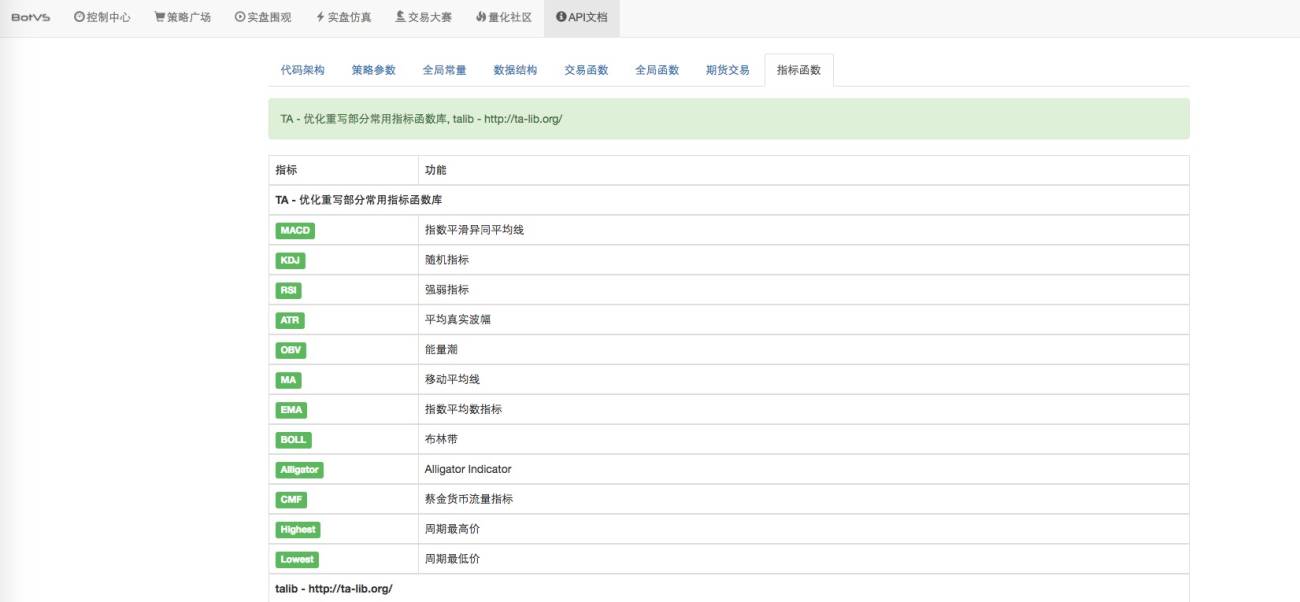
Task: Click the Alligator indicator badge
Action: click(300, 469)
